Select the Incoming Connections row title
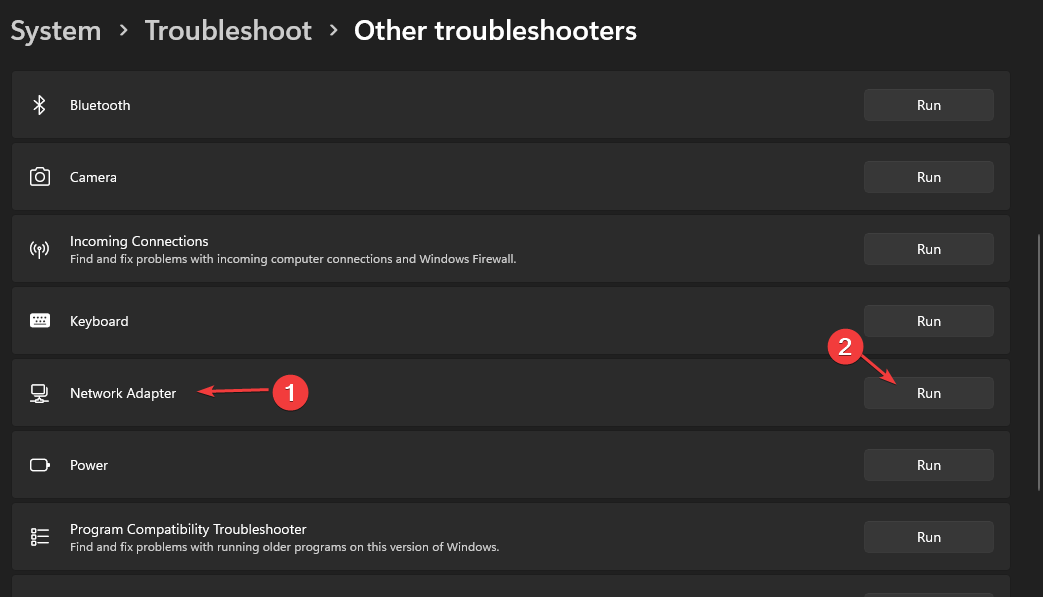 (x=139, y=241)
